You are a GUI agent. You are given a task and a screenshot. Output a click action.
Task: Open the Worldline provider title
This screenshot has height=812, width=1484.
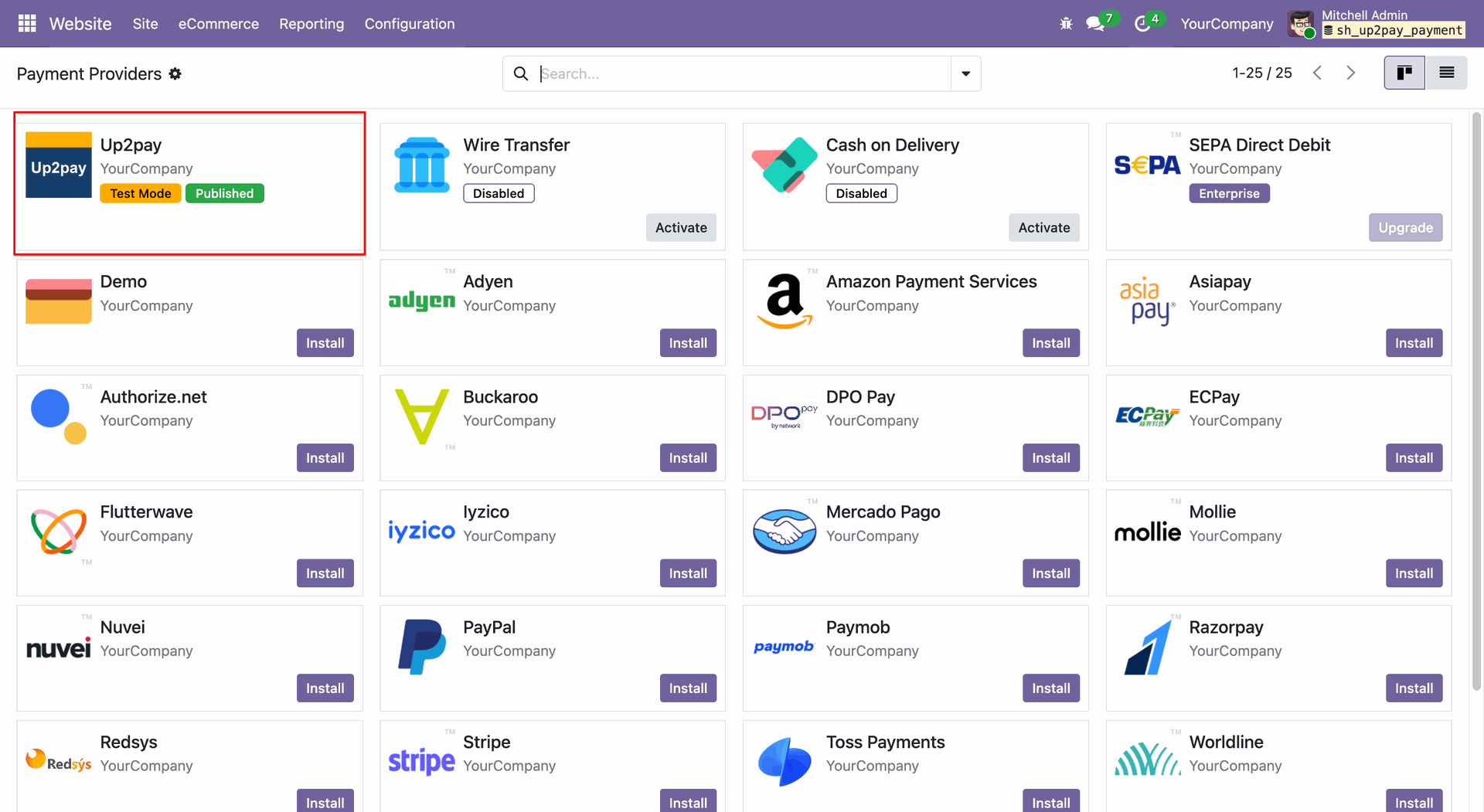[x=1226, y=742]
